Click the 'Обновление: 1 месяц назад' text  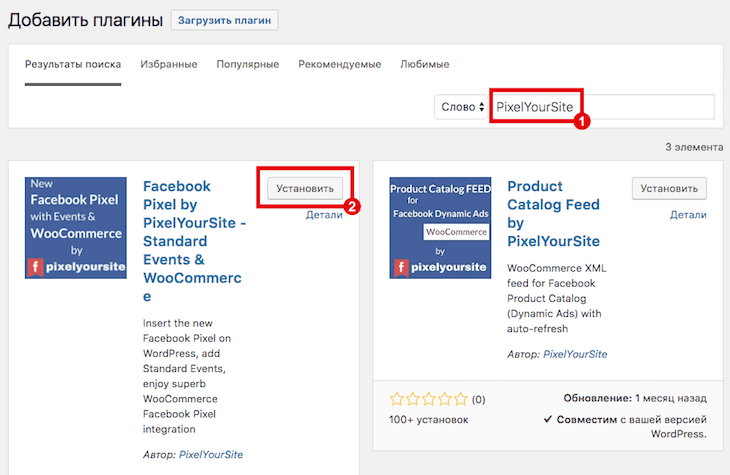[x=635, y=398]
